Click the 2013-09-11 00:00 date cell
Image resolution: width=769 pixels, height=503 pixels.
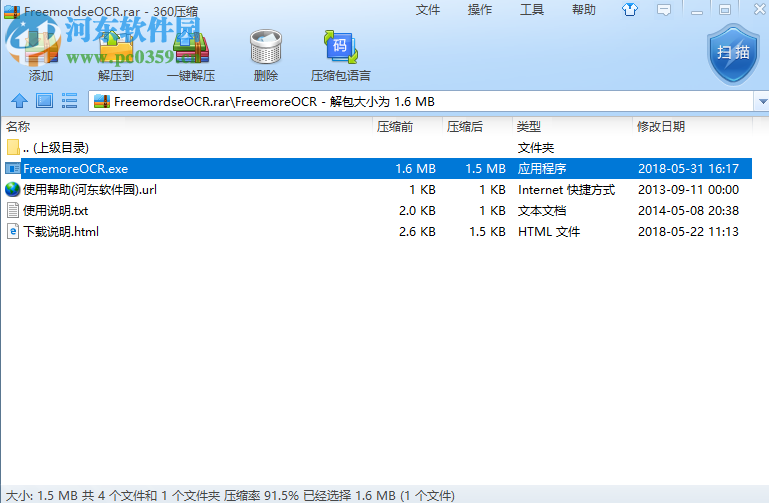tap(688, 190)
